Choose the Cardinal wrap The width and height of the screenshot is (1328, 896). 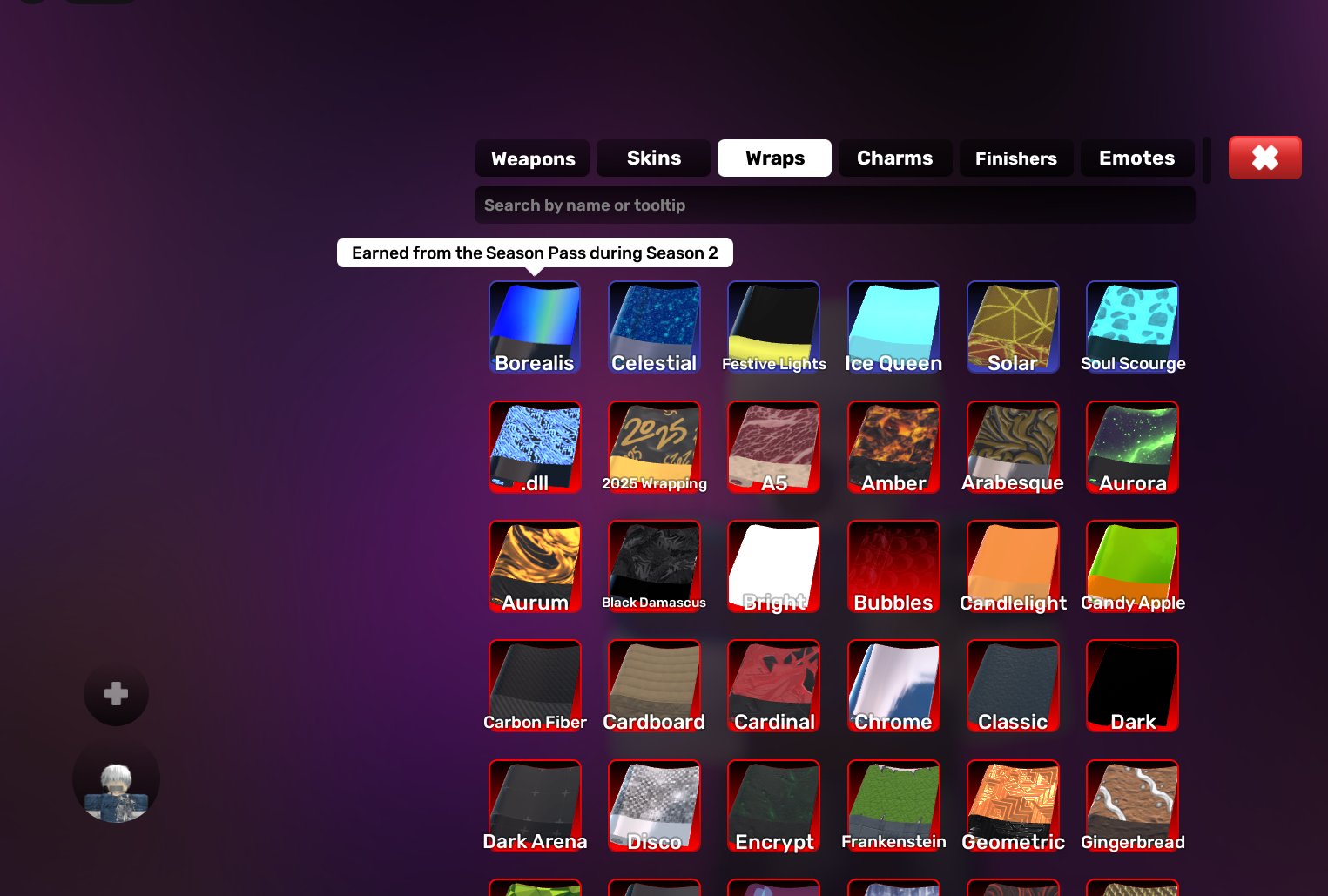773,685
